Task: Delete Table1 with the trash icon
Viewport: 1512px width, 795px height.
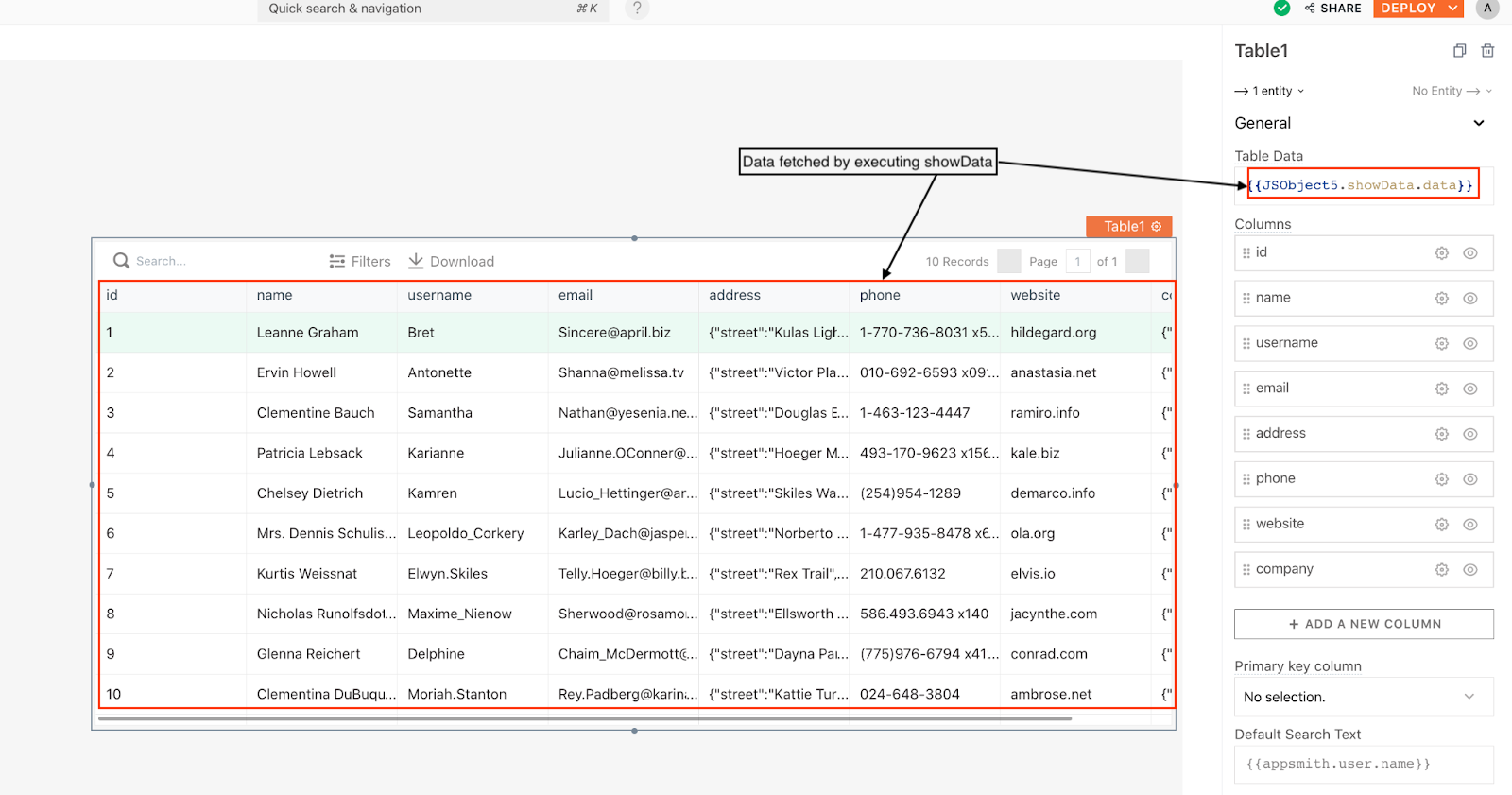Action: click(x=1487, y=51)
